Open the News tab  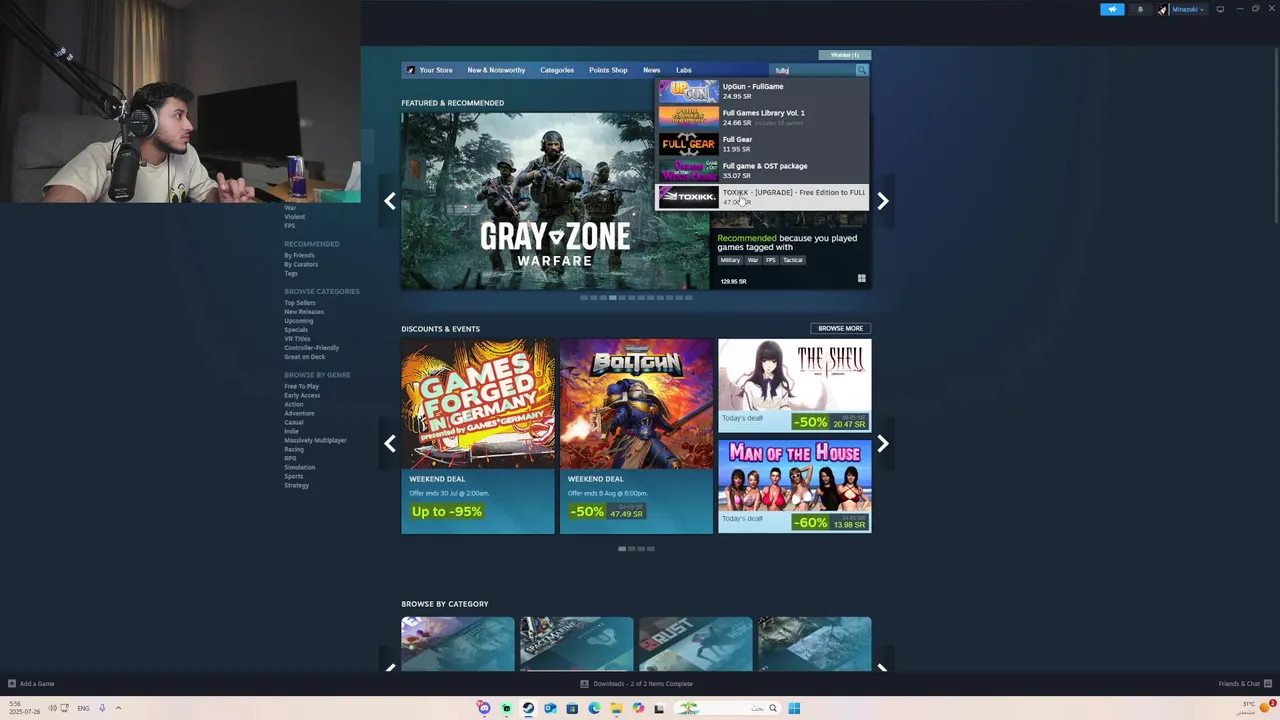pyautogui.click(x=651, y=70)
